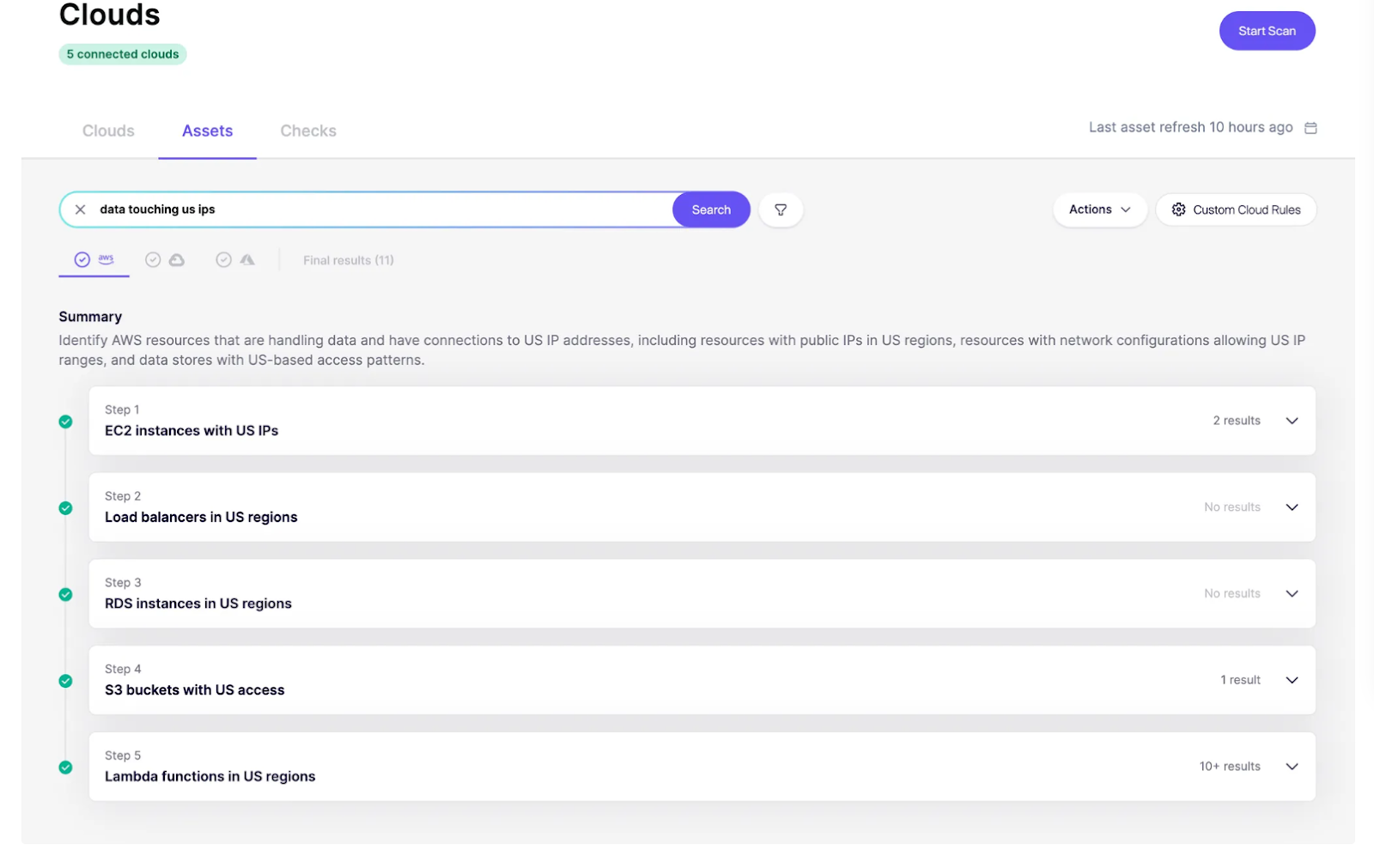Image resolution: width=1374 pixels, height=868 pixels.
Task: Click calendar icon beside last asset refresh
Action: click(1310, 128)
